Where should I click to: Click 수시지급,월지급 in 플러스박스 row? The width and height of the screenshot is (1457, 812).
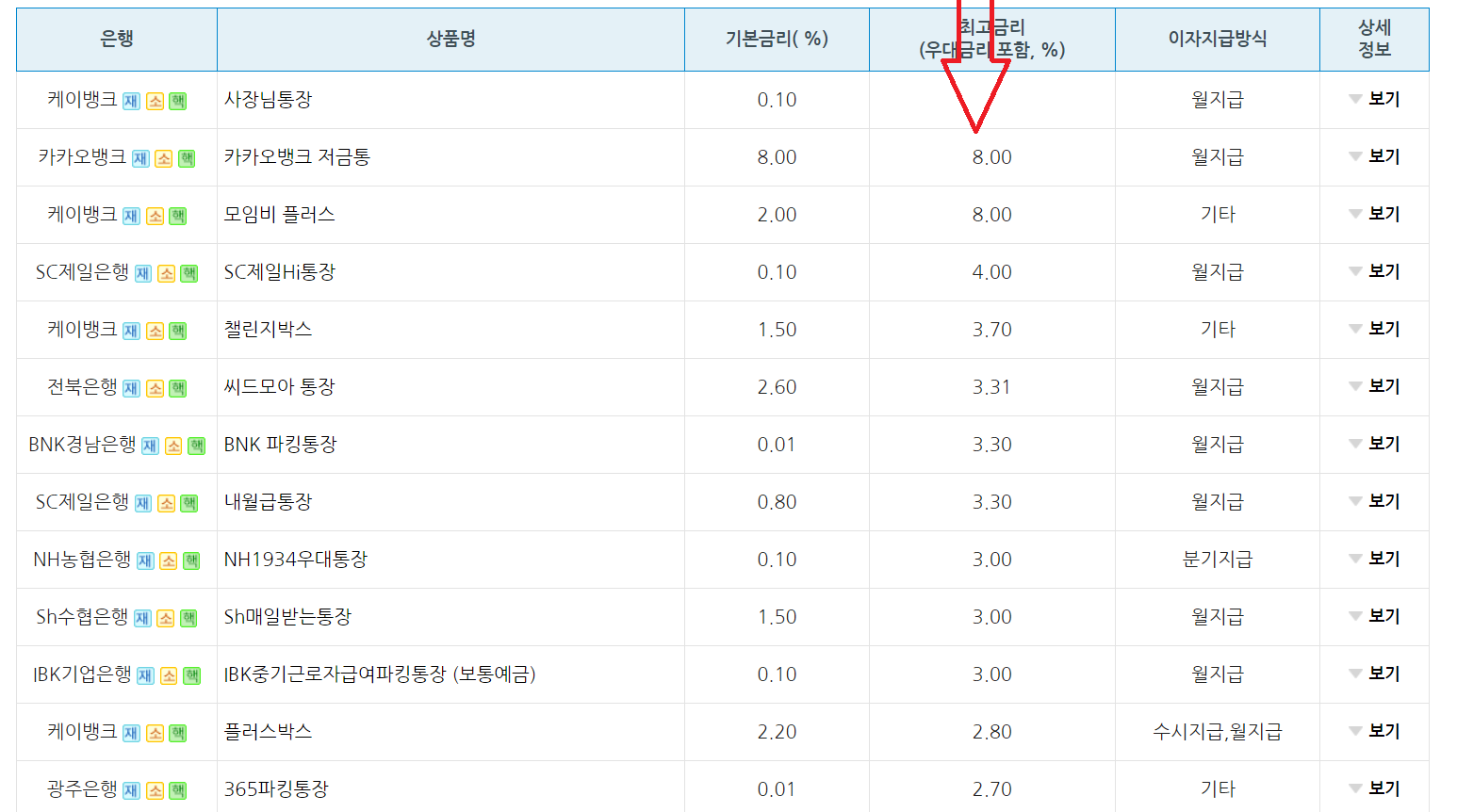(x=1218, y=731)
